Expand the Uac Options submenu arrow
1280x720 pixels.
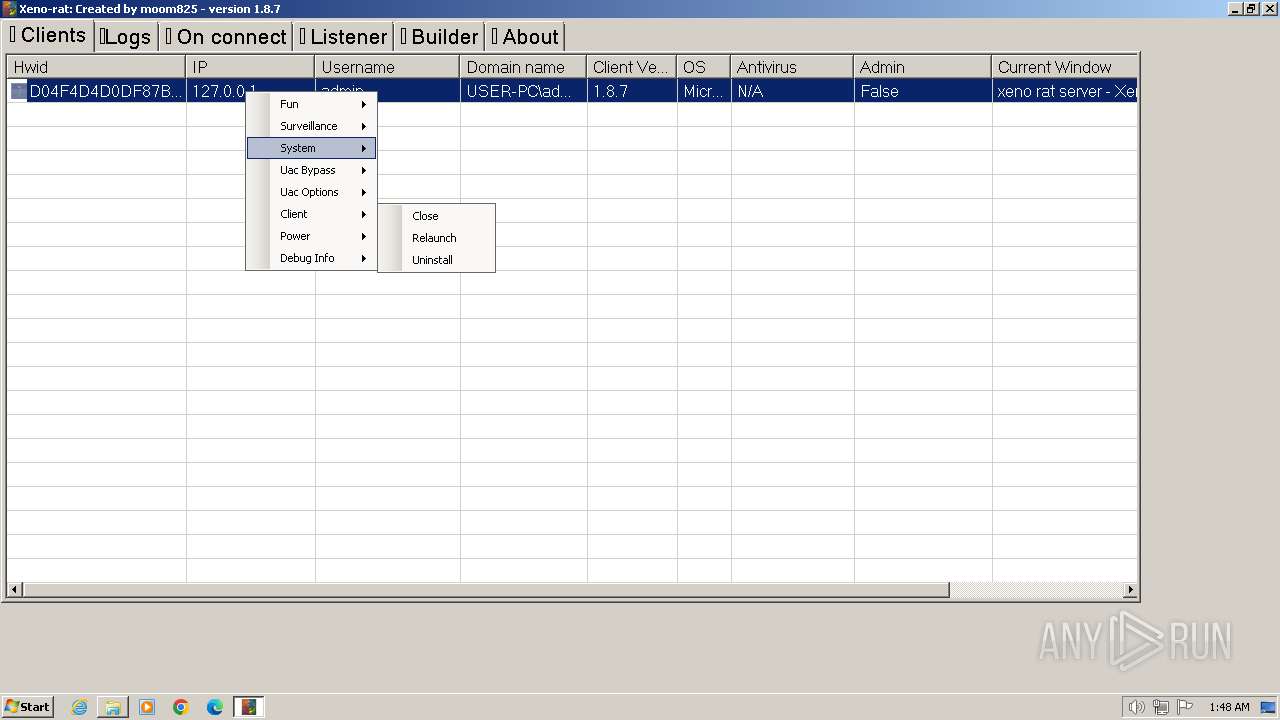tap(364, 192)
